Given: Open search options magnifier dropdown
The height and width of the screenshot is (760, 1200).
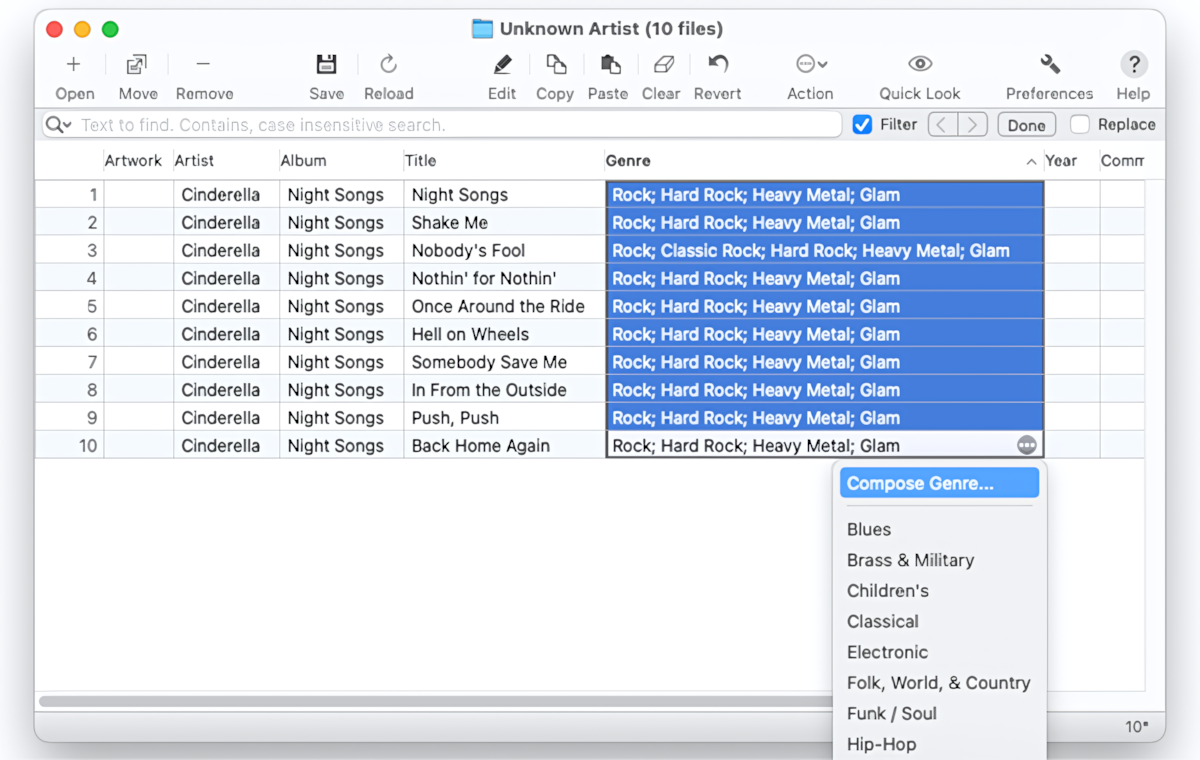Looking at the screenshot, I should tap(59, 125).
